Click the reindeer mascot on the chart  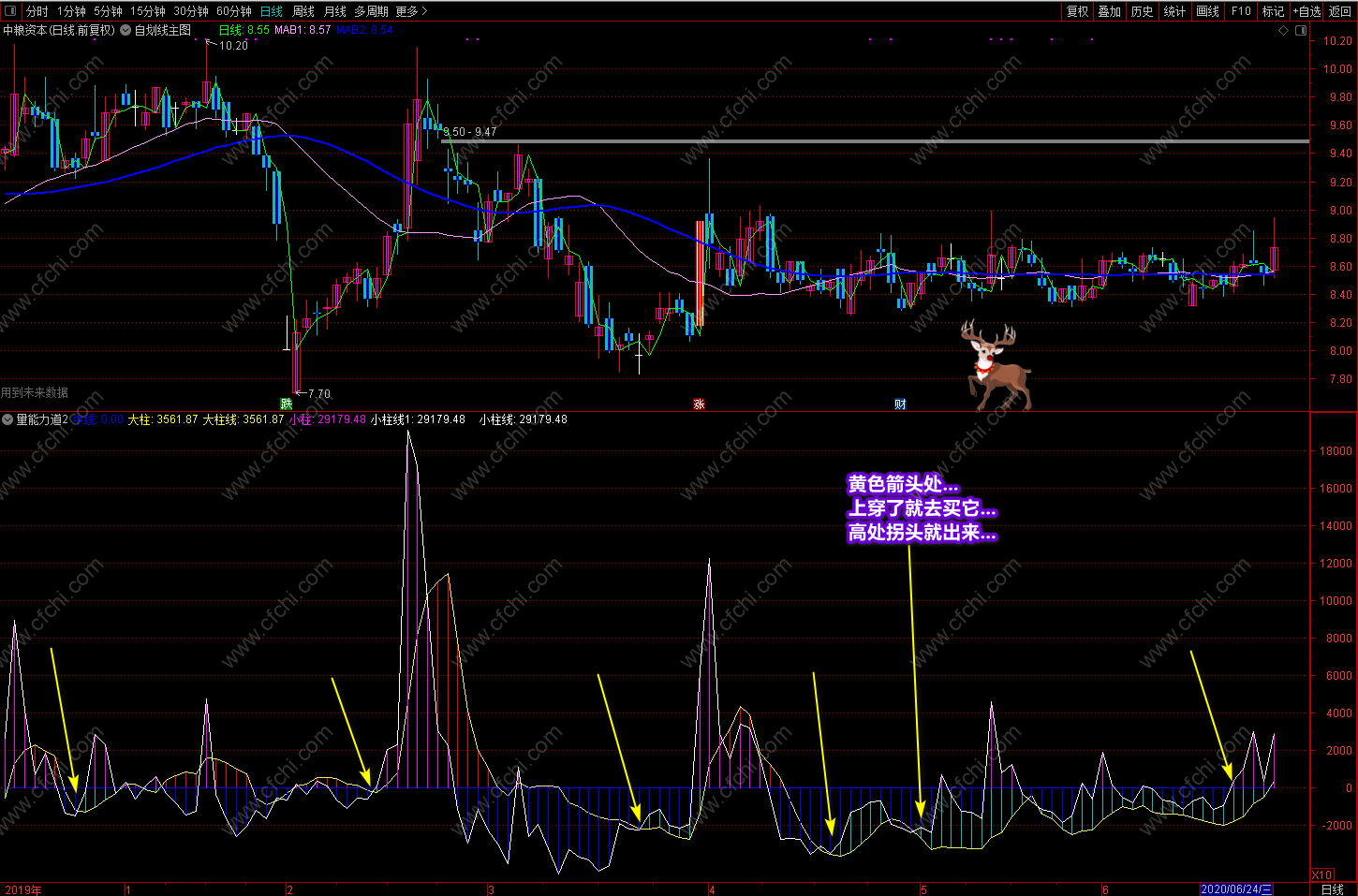point(996,365)
